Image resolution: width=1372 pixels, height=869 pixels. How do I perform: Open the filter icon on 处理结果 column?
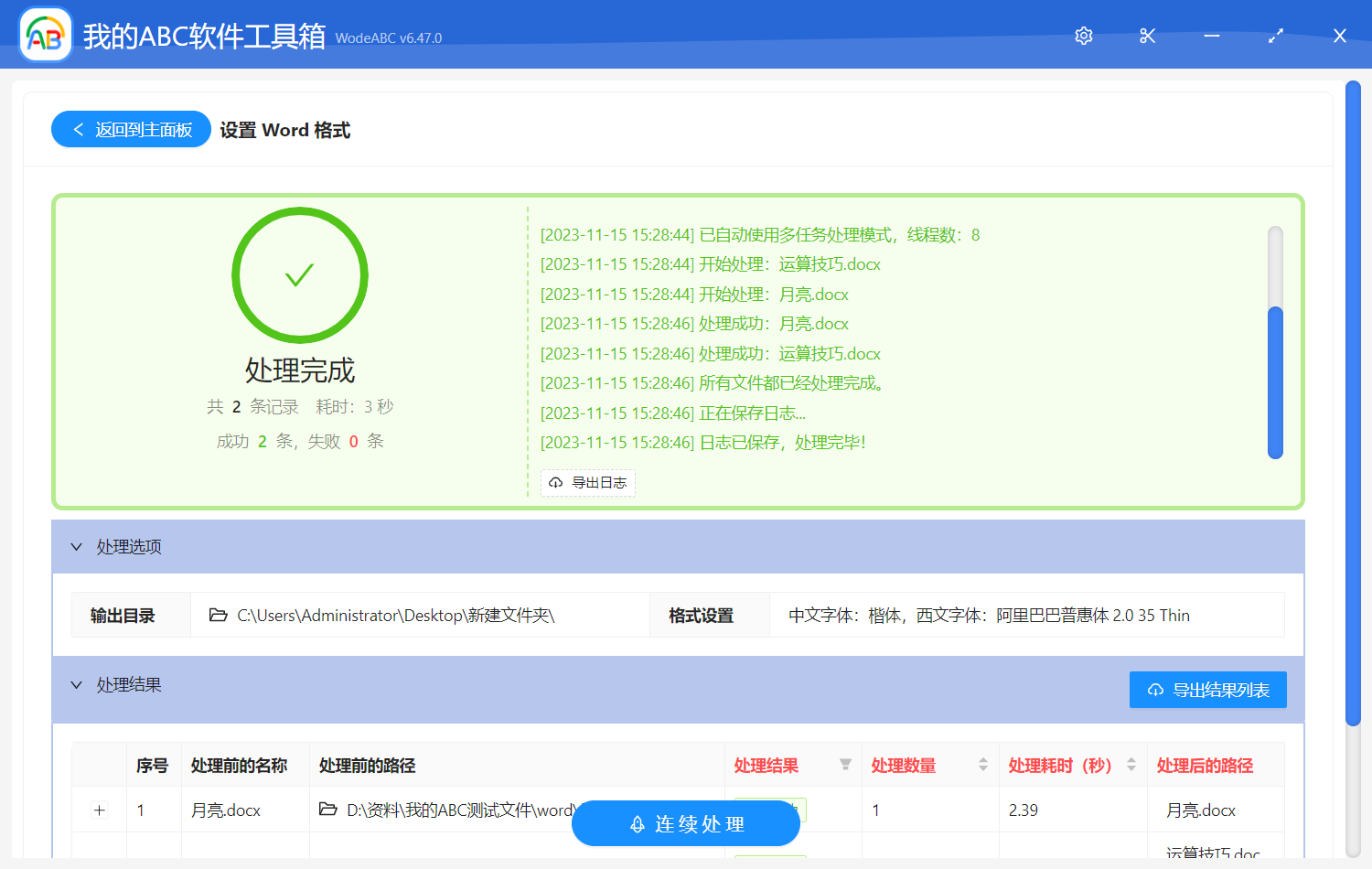click(845, 765)
